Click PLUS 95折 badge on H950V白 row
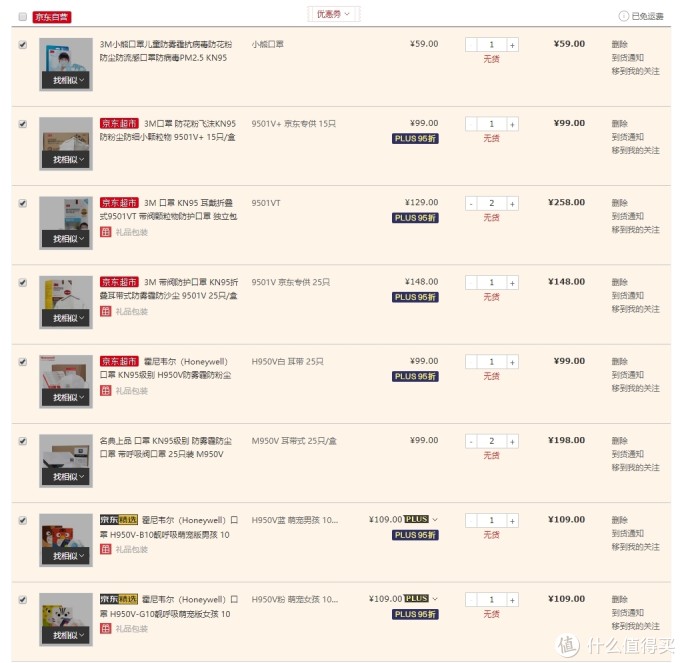680x663 pixels. [x=415, y=377]
